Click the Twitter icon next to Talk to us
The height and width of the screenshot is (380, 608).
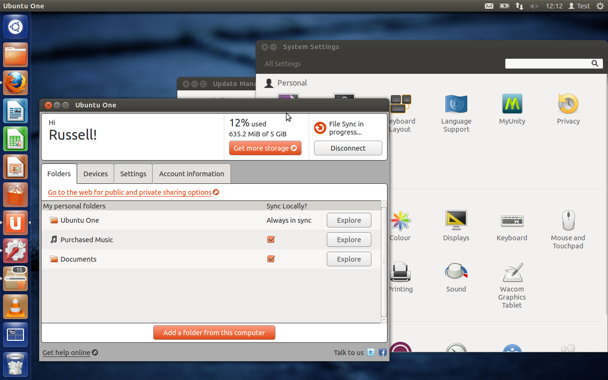tap(371, 352)
